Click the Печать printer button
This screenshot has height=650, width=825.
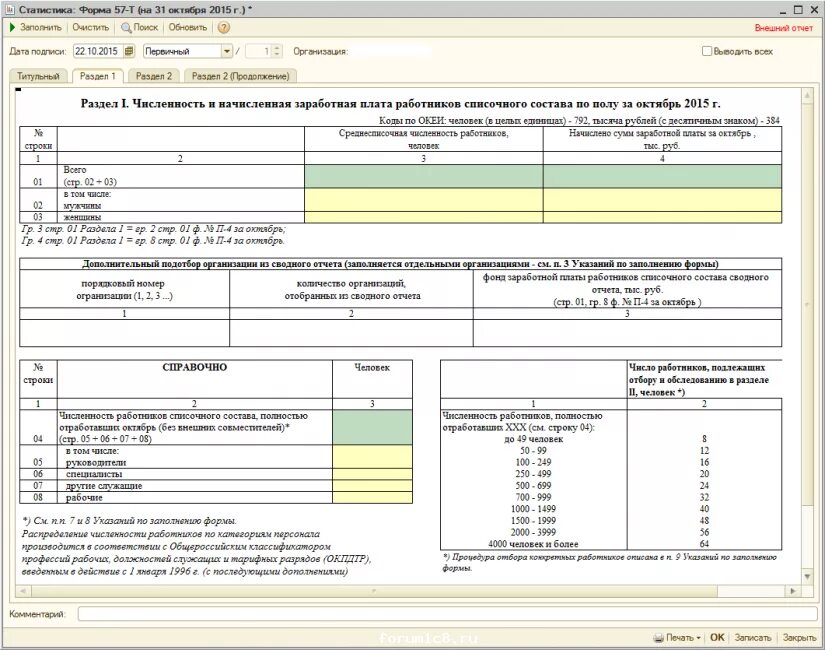pos(676,637)
